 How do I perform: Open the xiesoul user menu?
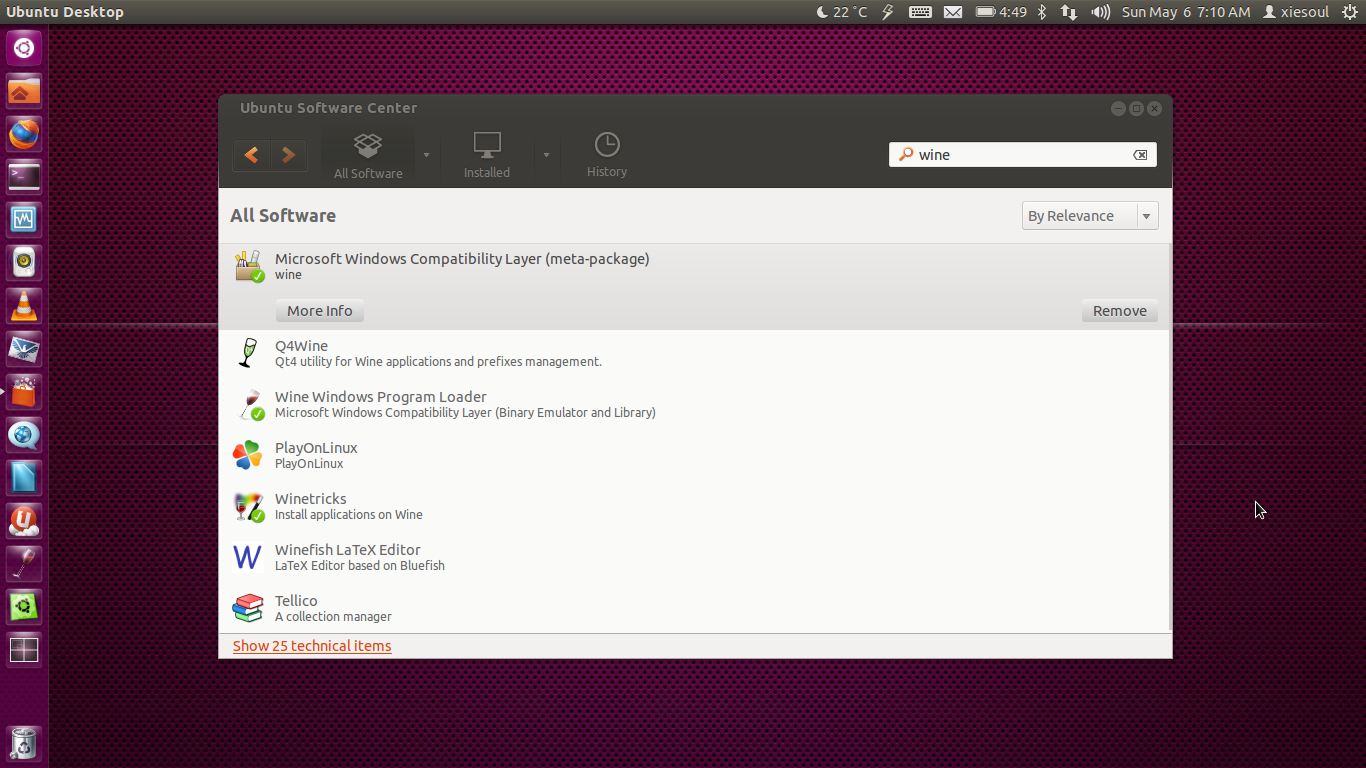(1296, 12)
